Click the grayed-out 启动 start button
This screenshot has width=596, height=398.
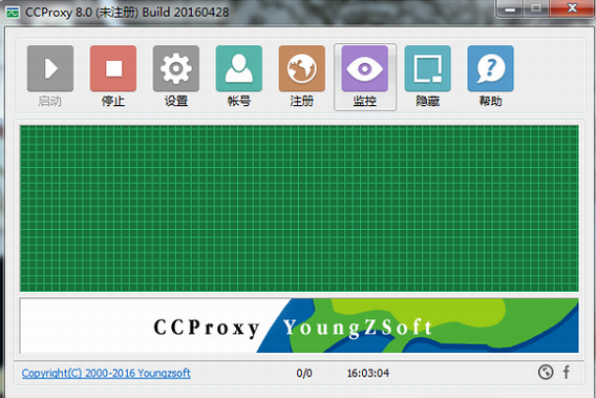click(x=50, y=76)
